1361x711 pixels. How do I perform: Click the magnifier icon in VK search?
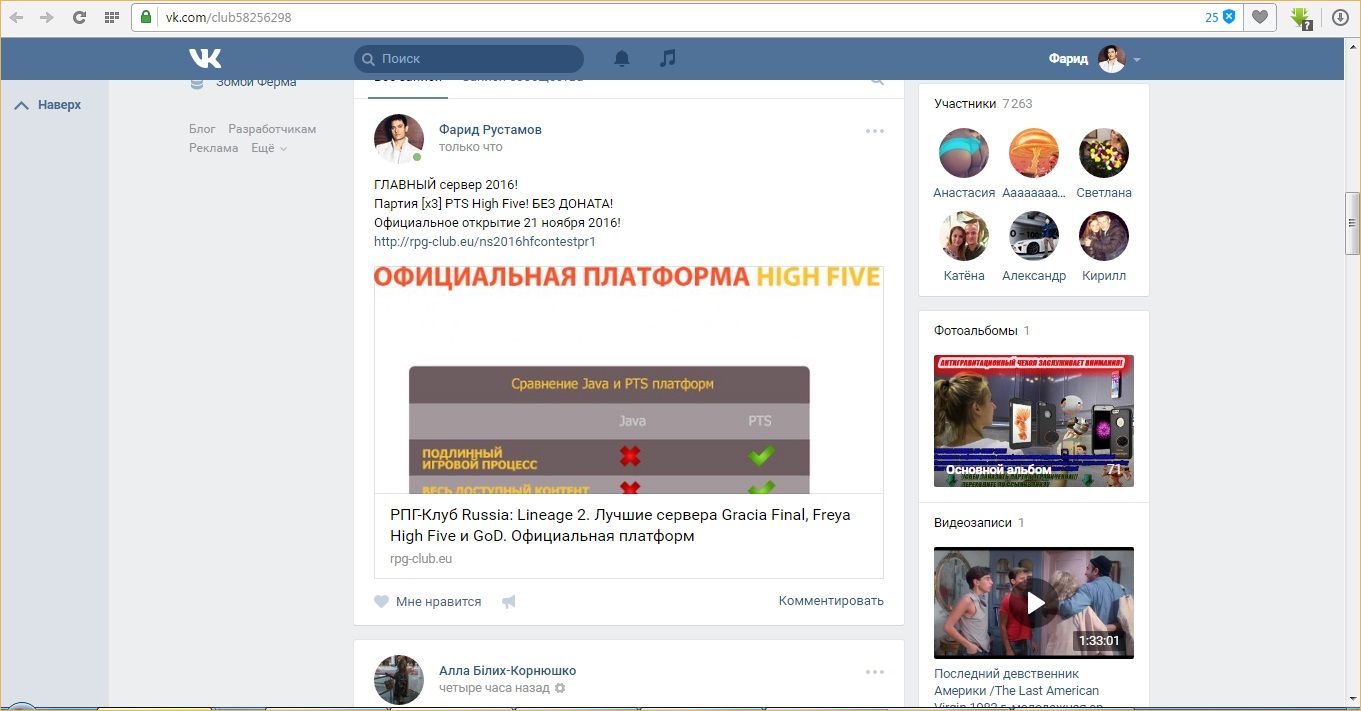[368, 59]
